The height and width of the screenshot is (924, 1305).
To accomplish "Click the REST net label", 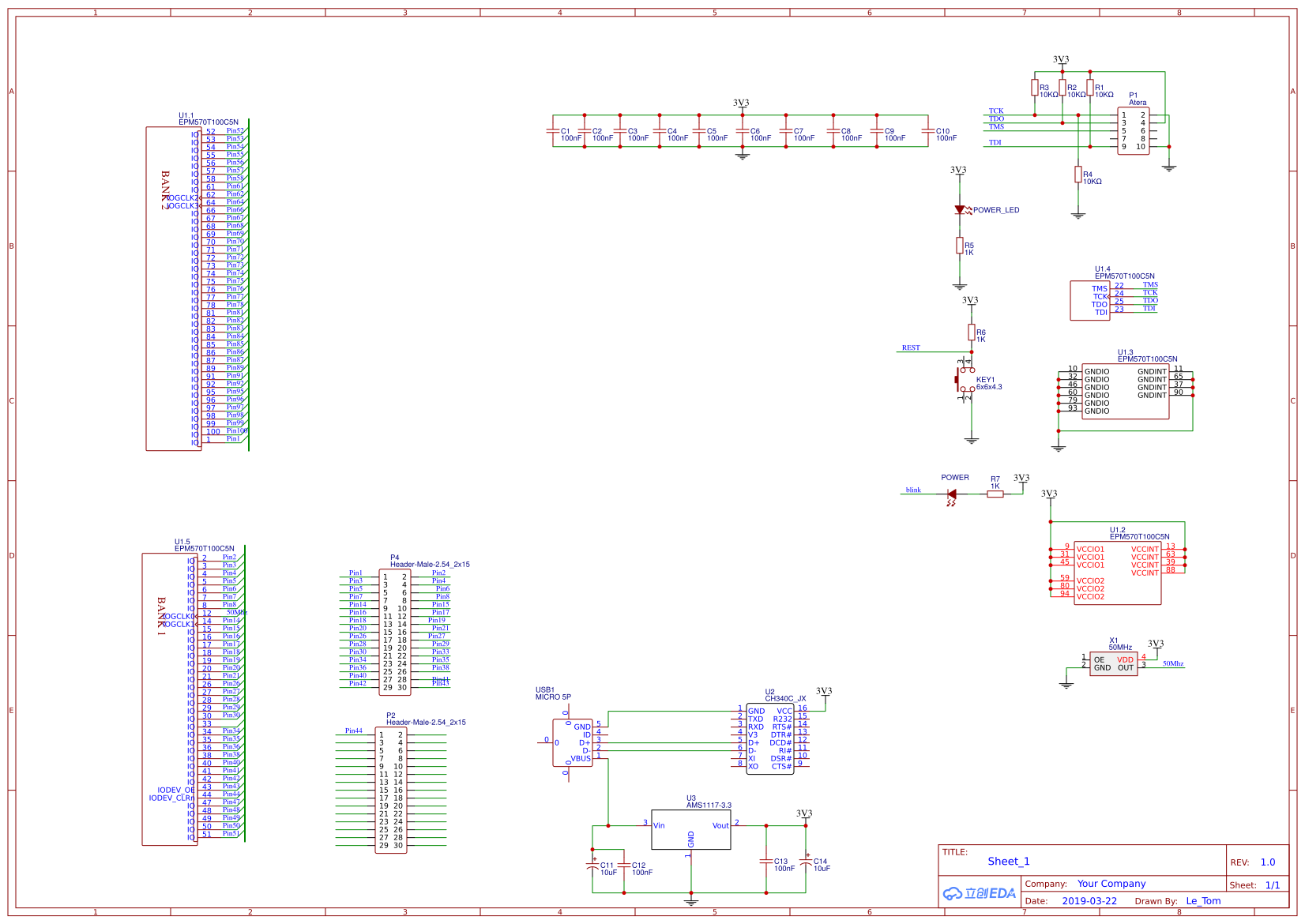I will [x=911, y=347].
